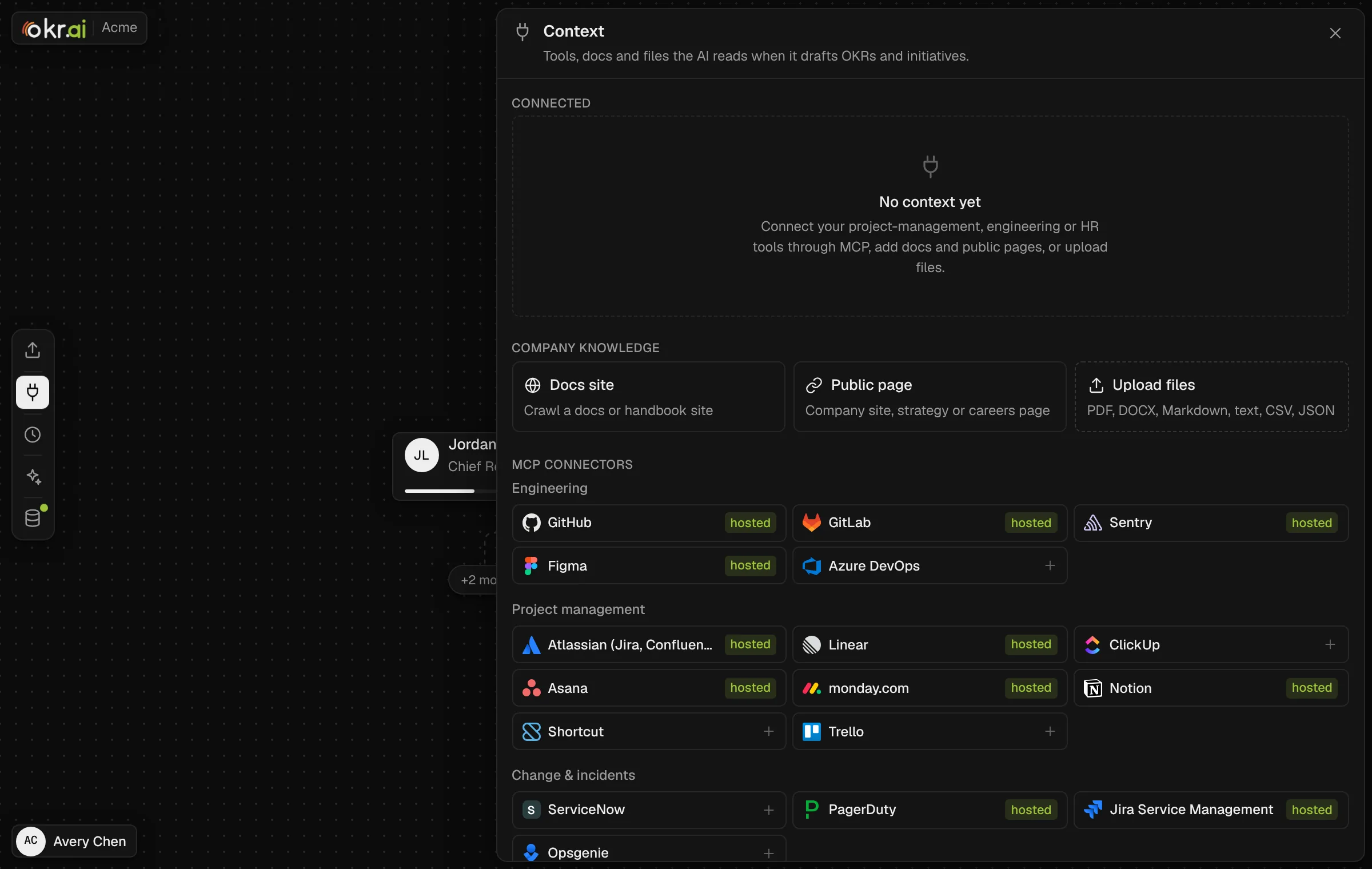Image resolution: width=1372 pixels, height=869 pixels.
Task: Close the Context panel
Action: [1335, 34]
